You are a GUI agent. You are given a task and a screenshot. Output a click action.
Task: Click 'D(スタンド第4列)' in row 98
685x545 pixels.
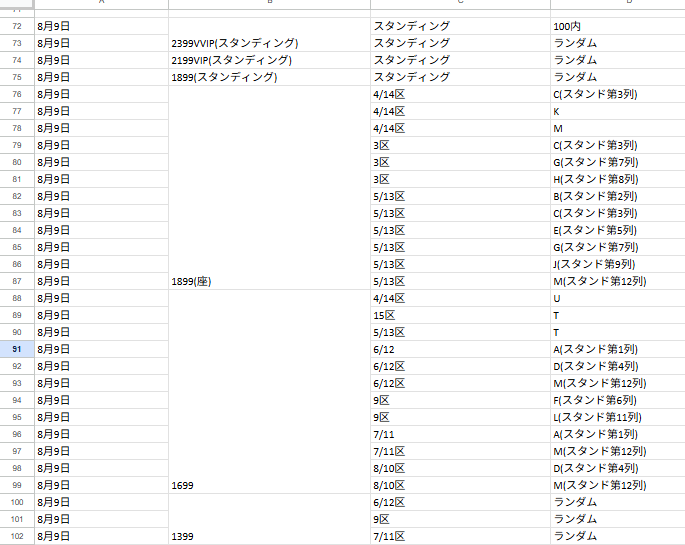618,468
